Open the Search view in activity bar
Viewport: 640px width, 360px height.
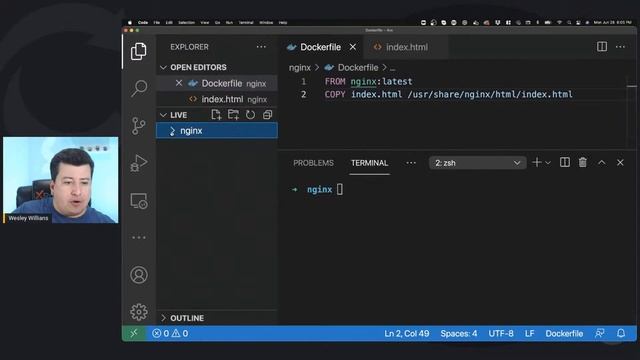(x=139, y=88)
